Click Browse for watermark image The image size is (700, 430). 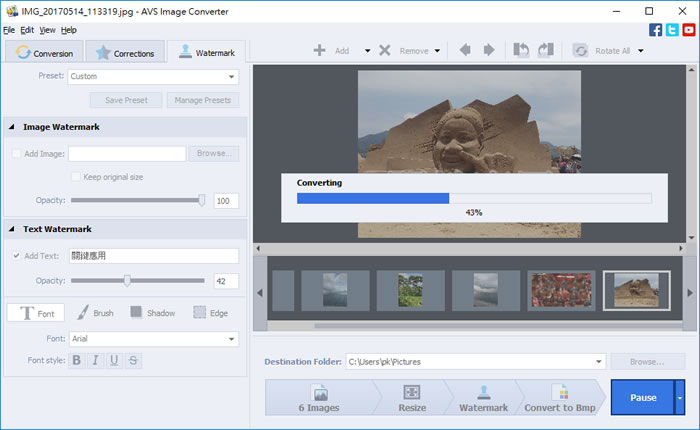tap(214, 153)
